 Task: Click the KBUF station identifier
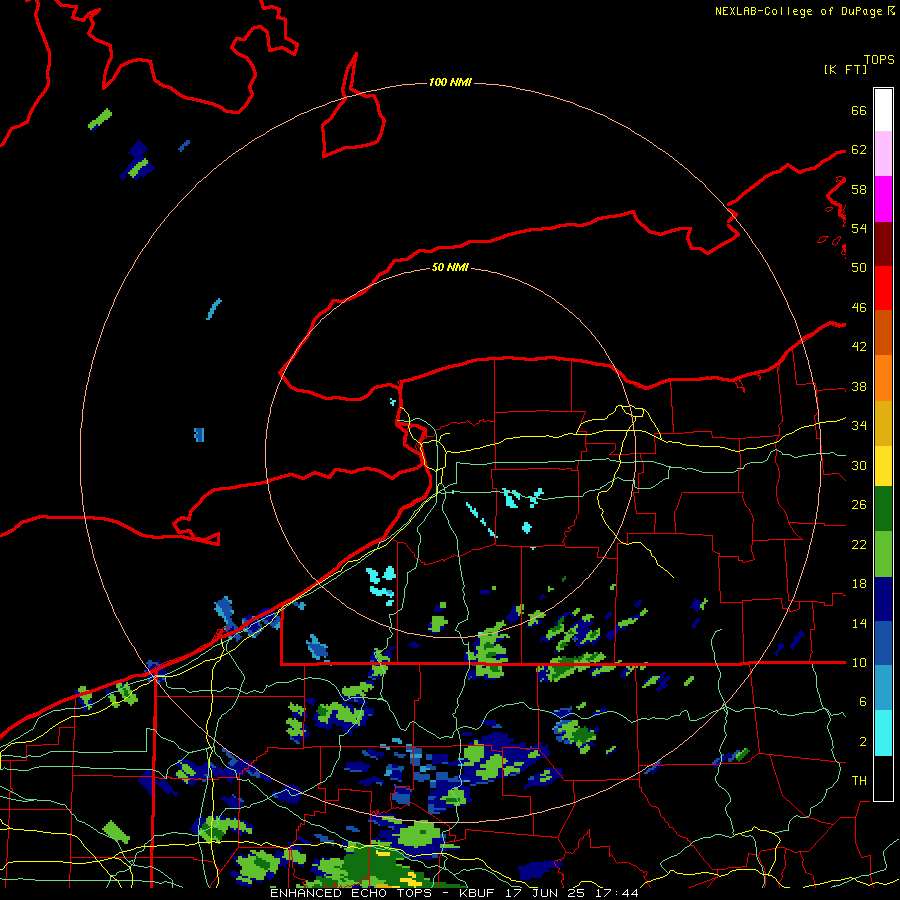tap(479, 893)
